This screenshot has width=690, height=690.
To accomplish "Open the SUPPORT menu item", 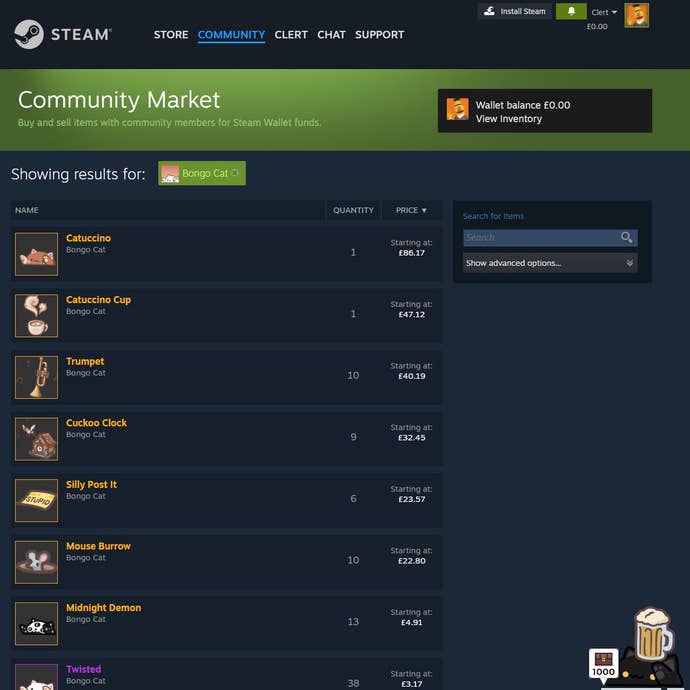I will (x=379, y=35).
